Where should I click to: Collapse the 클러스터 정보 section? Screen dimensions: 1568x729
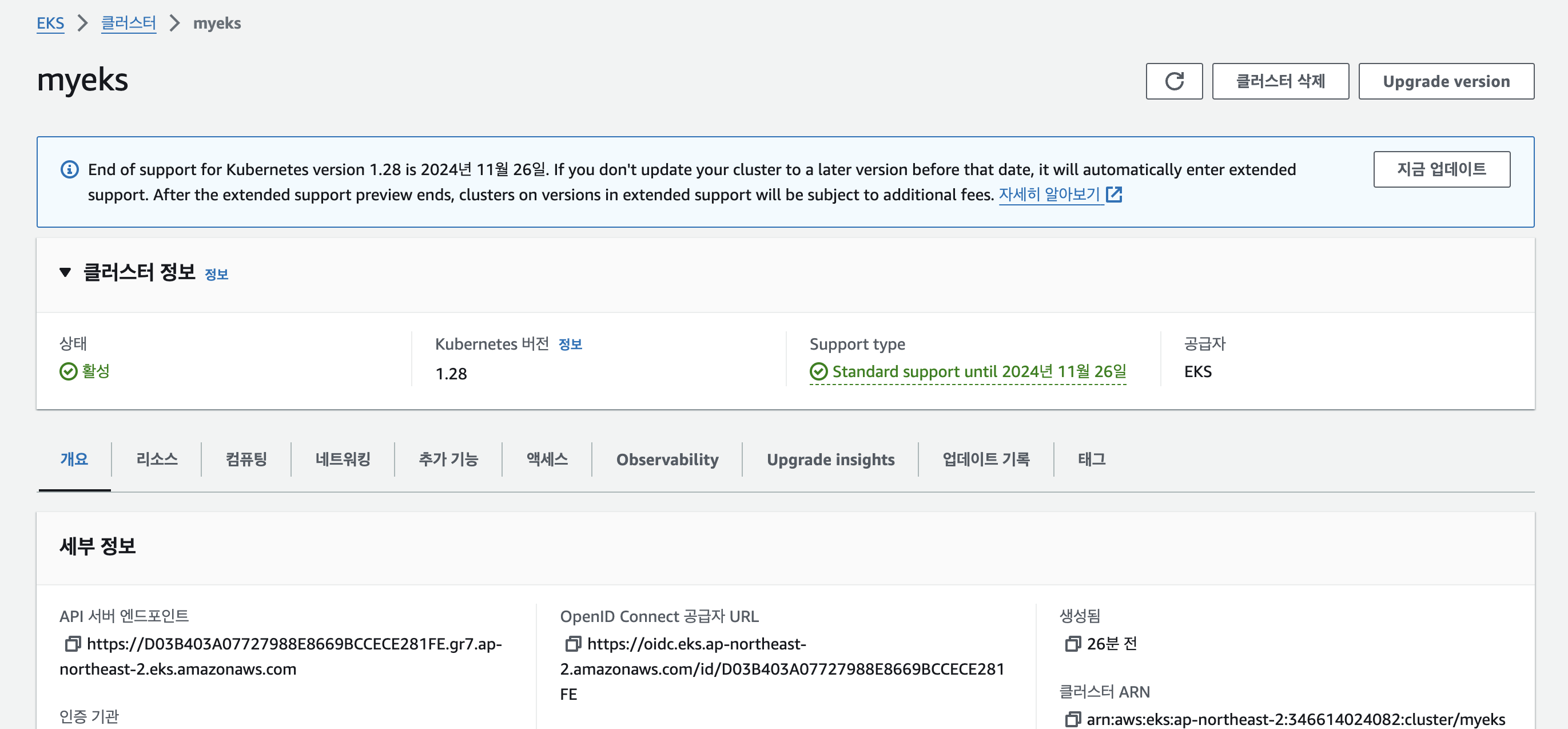click(65, 272)
